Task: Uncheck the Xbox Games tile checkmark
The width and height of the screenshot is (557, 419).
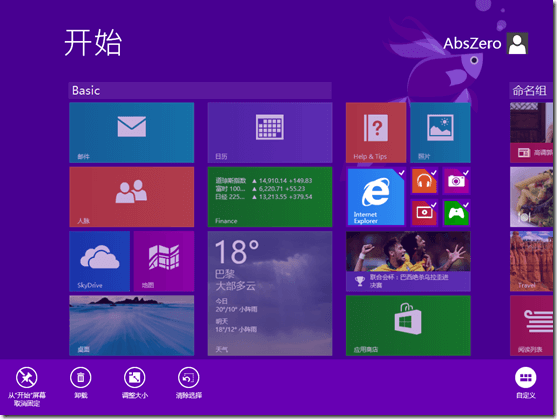Action: [x=466, y=205]
